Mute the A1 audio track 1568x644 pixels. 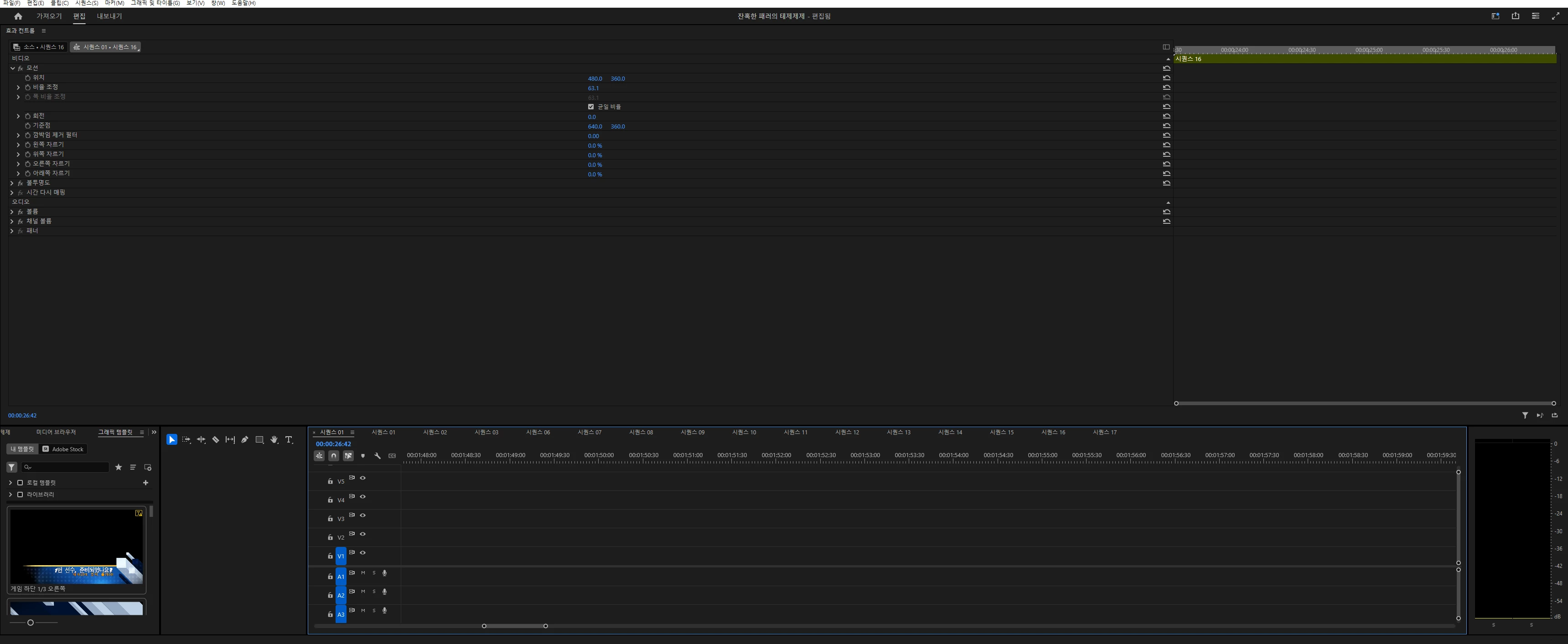[363, 573]
